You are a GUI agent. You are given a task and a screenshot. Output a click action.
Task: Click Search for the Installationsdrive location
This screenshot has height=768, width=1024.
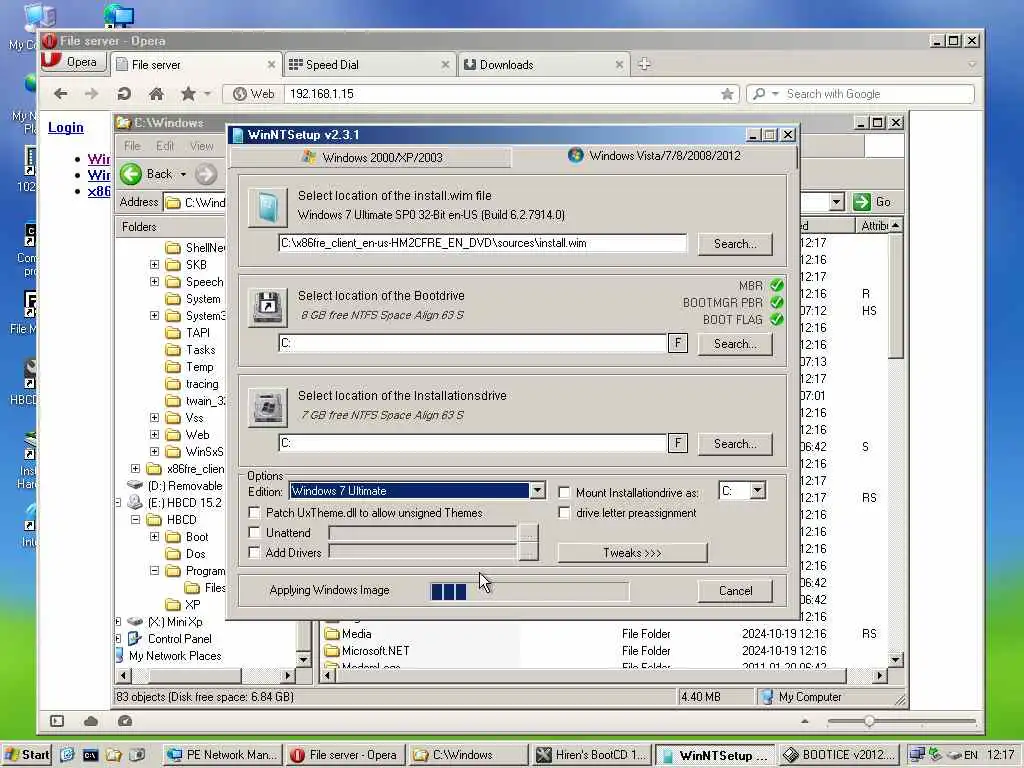pyautogui.click(x=735, y=443)
